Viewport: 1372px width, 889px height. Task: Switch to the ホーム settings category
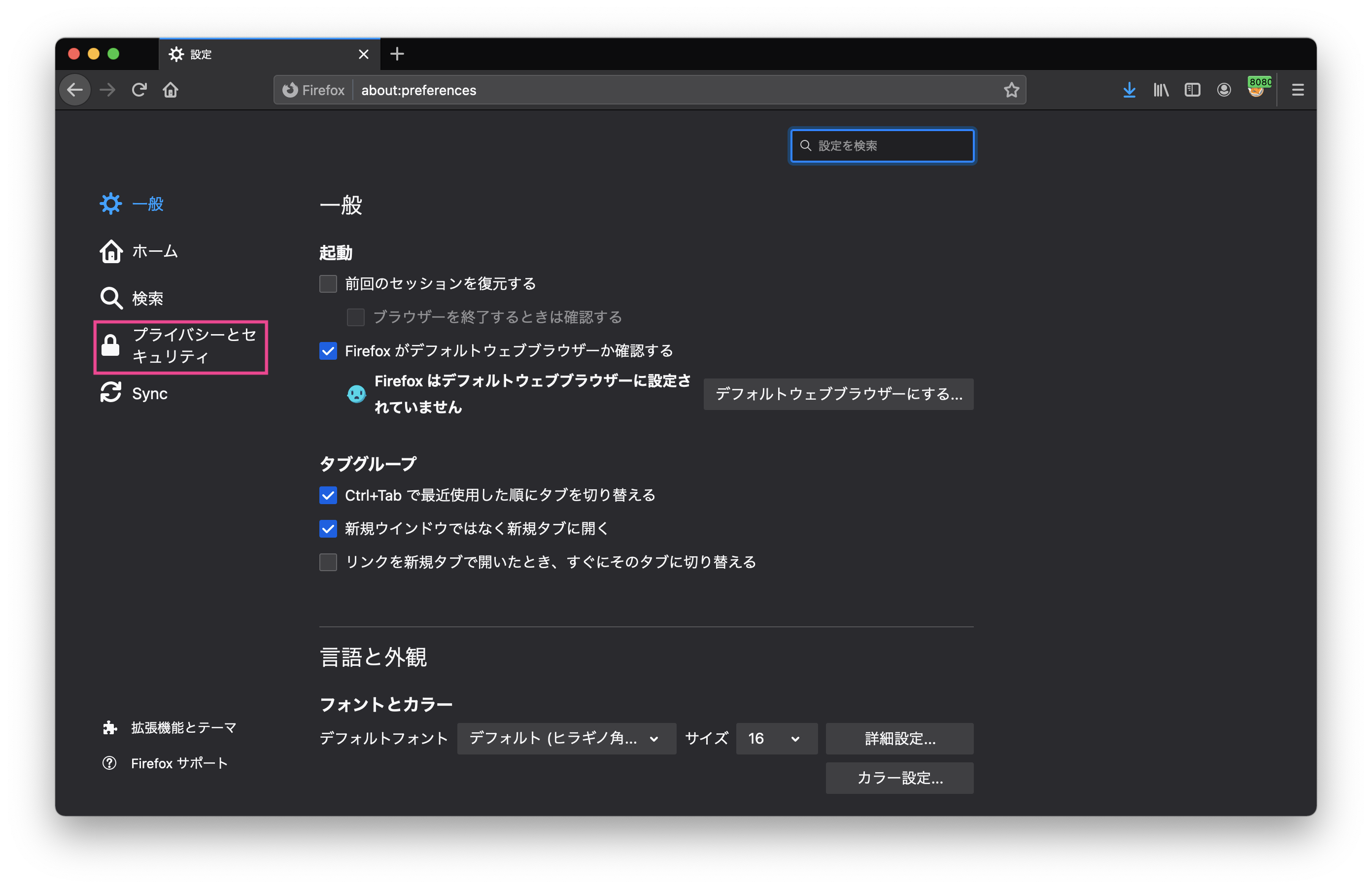pyautogui.click(x=139, y=251)
